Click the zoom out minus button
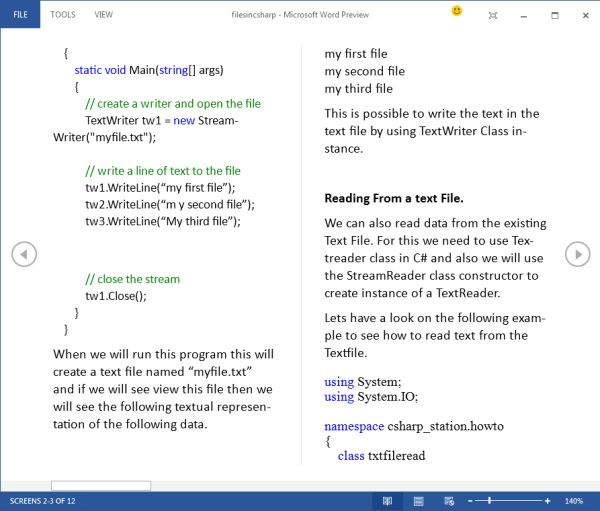 tap(470, 501)
